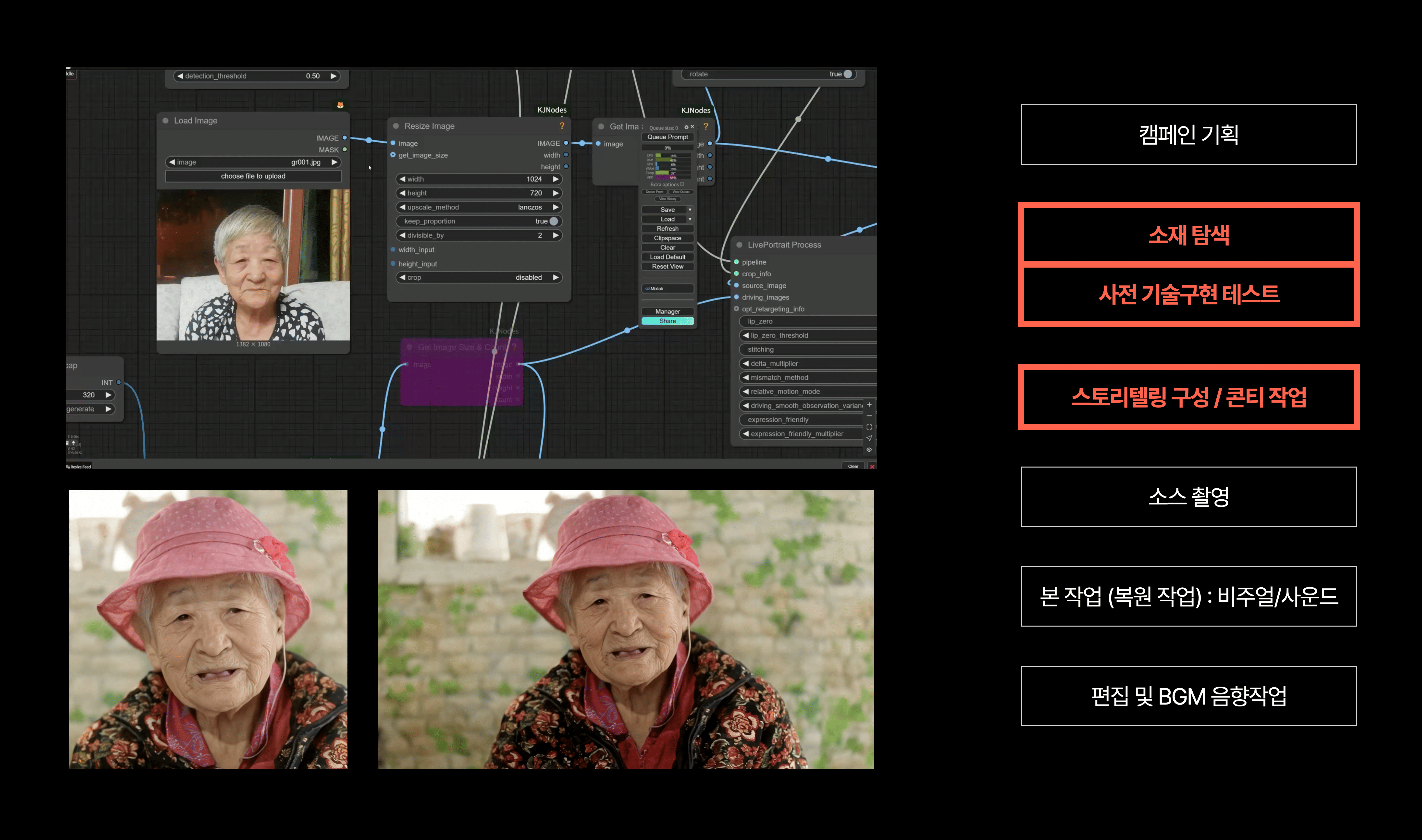Click the IMAGE output dot on Load Image

[344, 138]
